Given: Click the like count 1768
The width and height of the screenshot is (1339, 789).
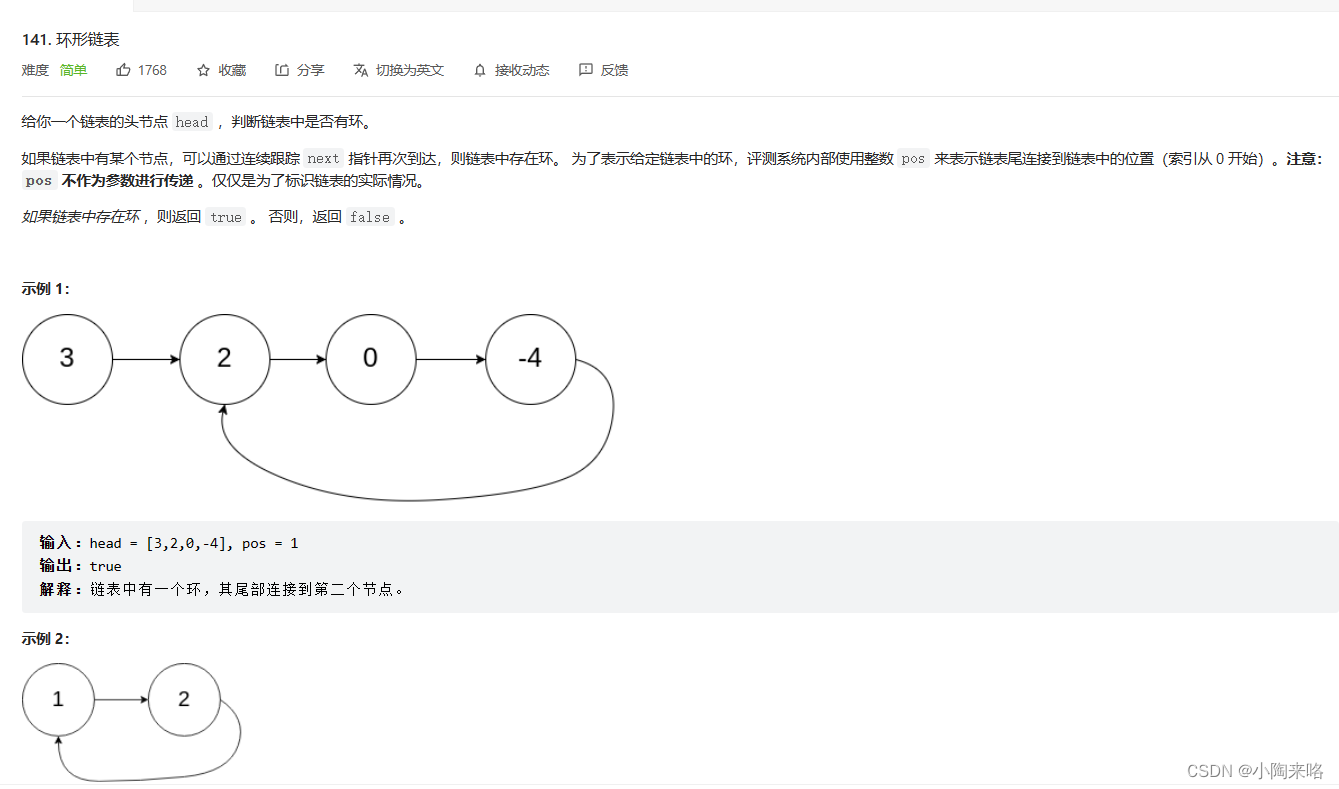Looking at the screenshot, I should 152,70.
